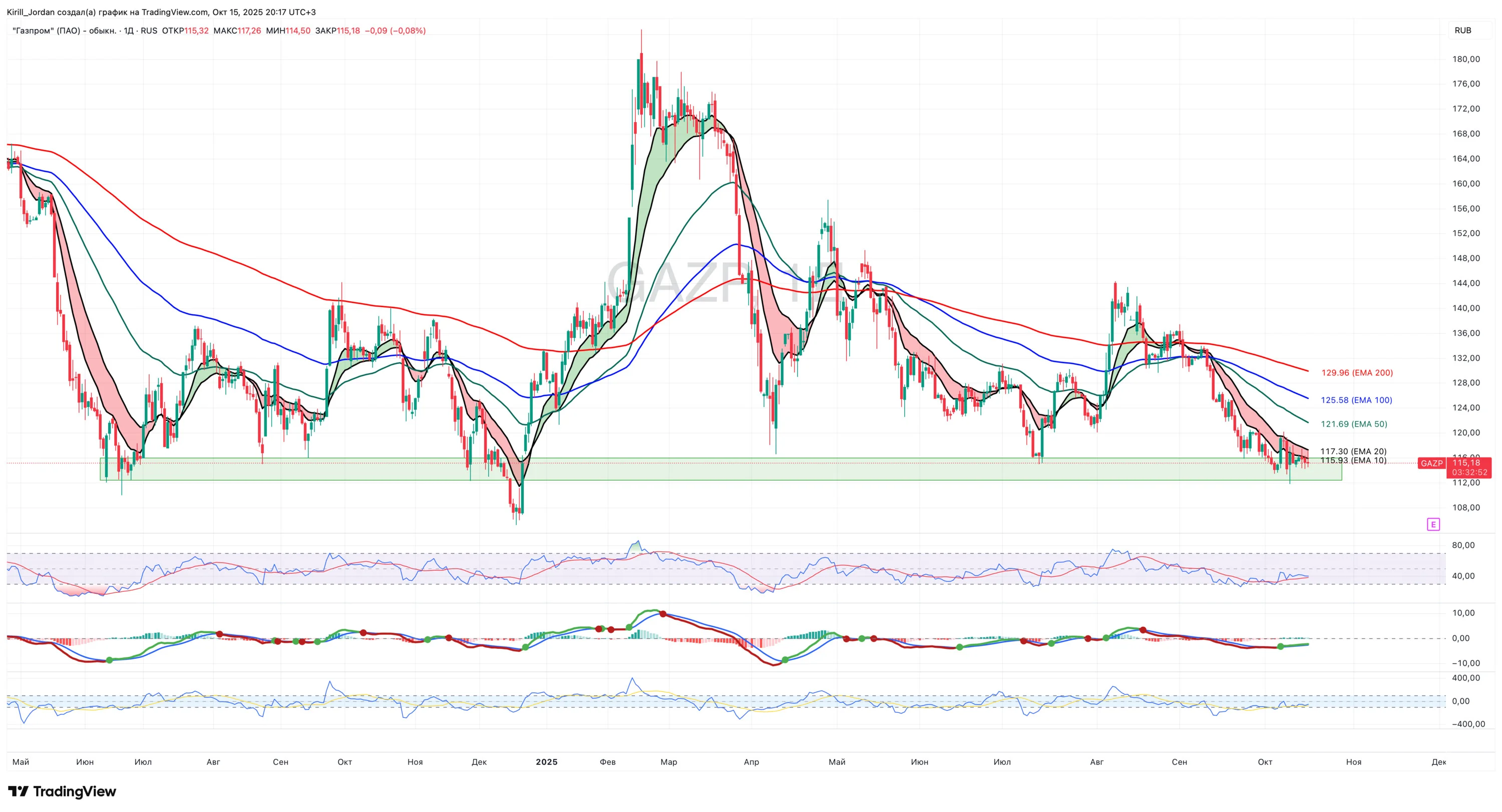Click the bar countdown 03:32:52
Viewport: 1502px width, 812px height.
1469,473
